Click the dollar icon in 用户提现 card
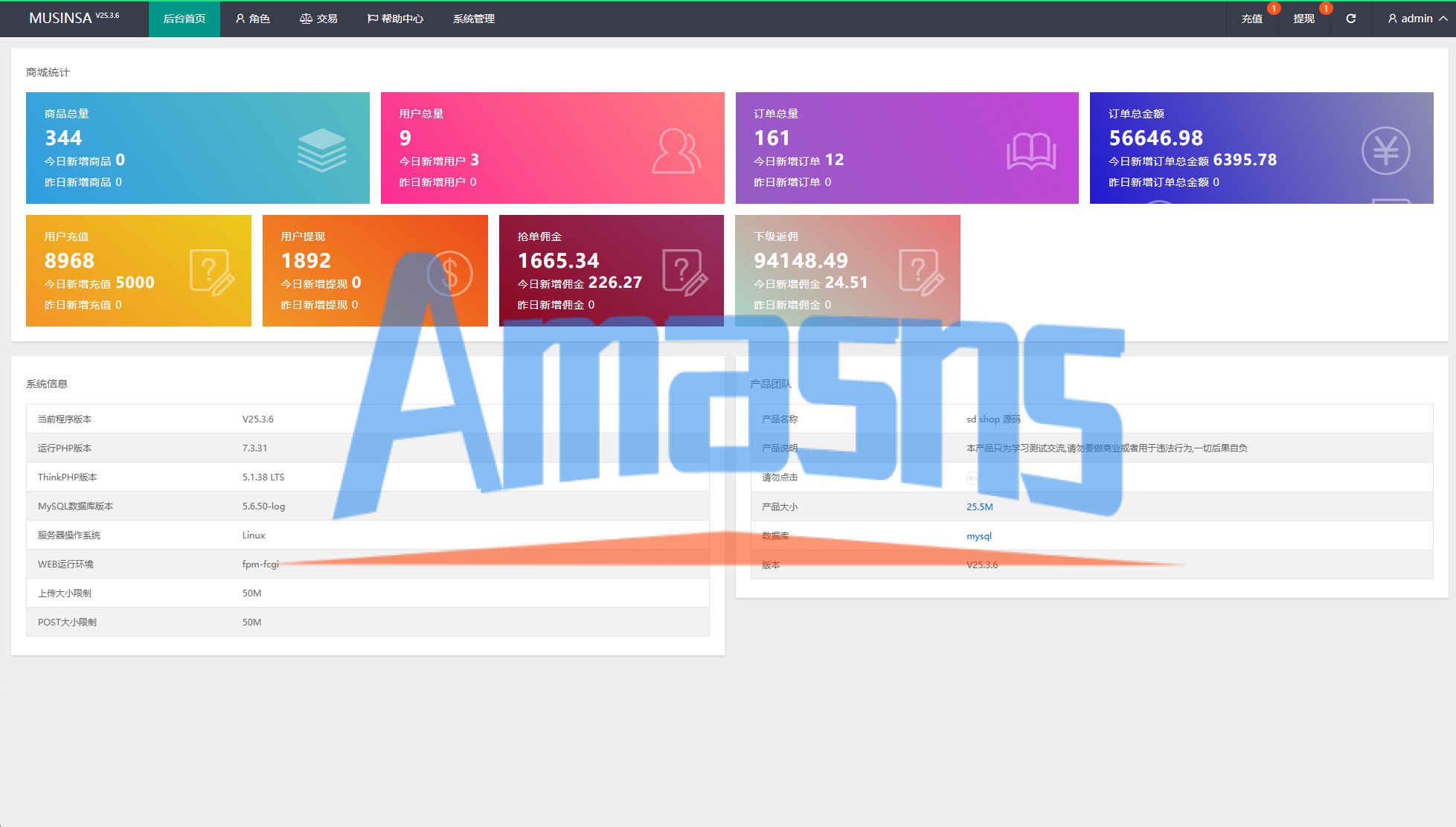1456x827 pixels. 449,273
